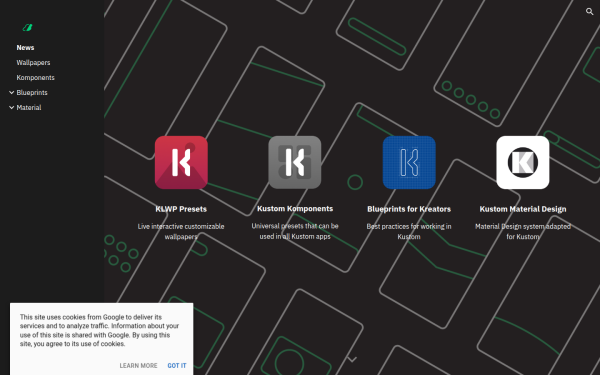Image resolution: width=600 pixels, height=375 pixels.
Task: Click 'Best practices for working in Kustom' text
Action: point(409,232)
